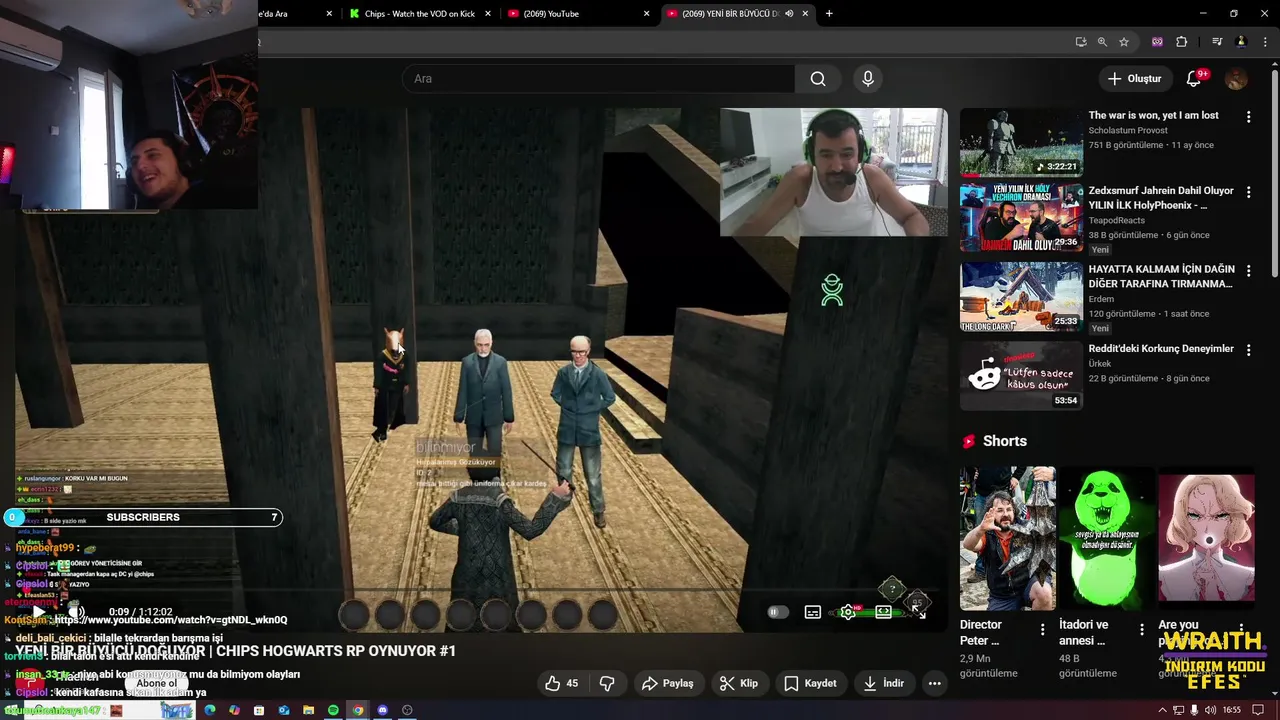Open 'The war is won, yet I am lost' thumbnail
This screenshot has width=1280, height=720.
tap(1021, 142)
